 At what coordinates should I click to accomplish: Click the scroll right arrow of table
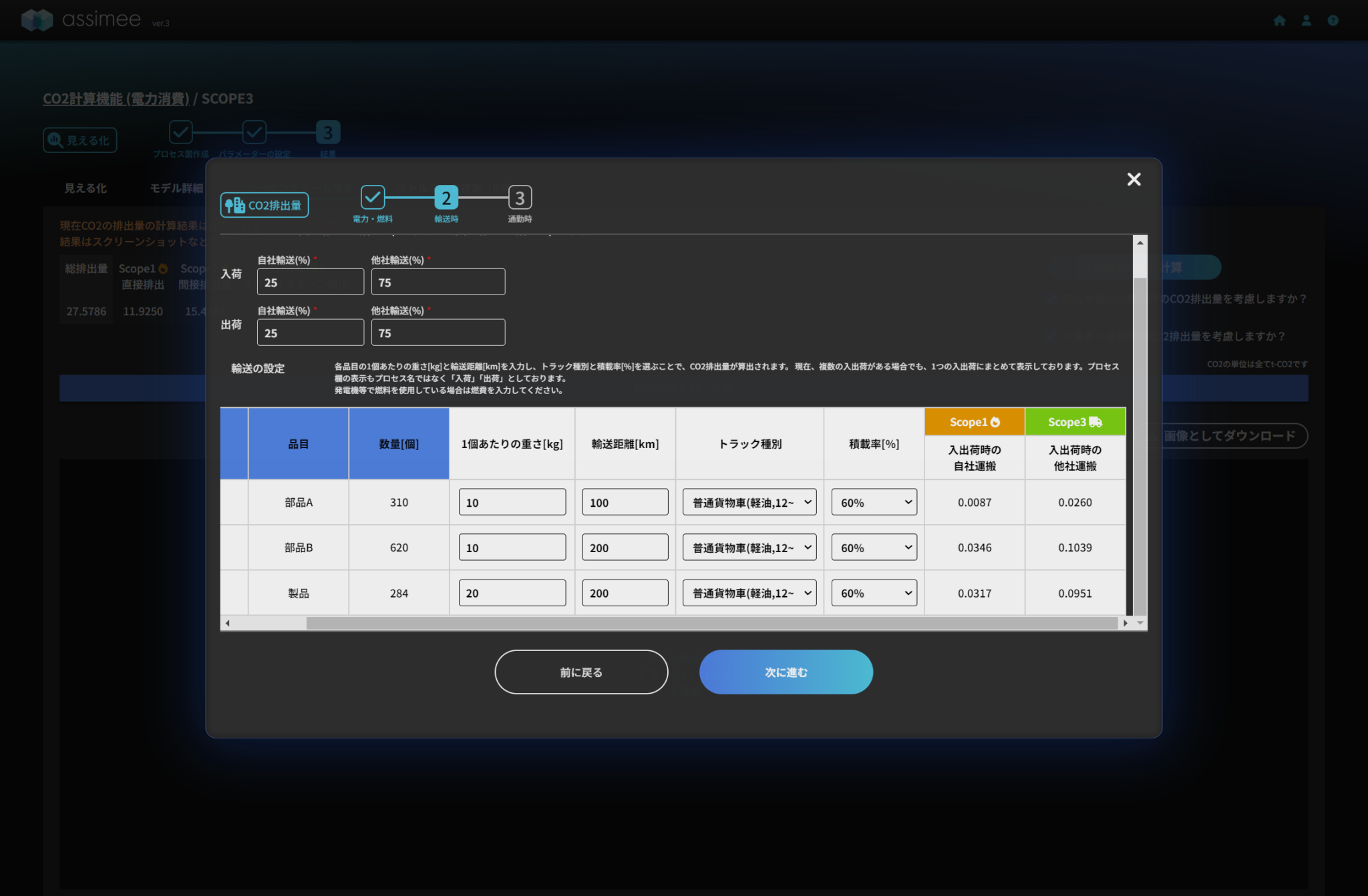[1126, 623]
